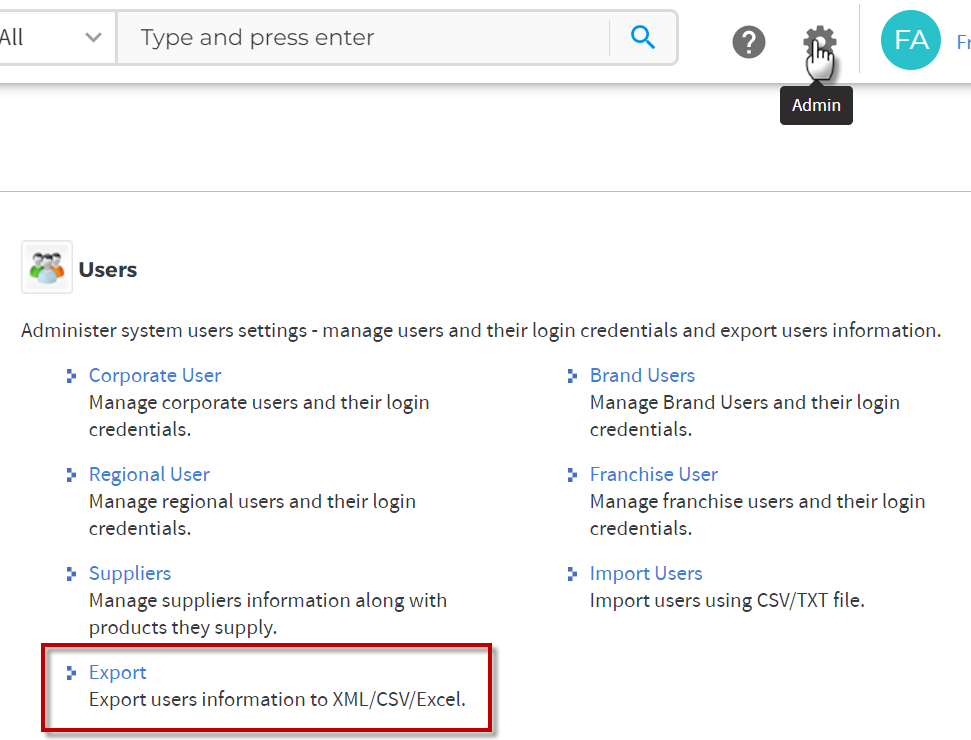This screenshot has width=971, height=740.
Task: Click bullet arrow beside Corporate User
Action: 71,376
